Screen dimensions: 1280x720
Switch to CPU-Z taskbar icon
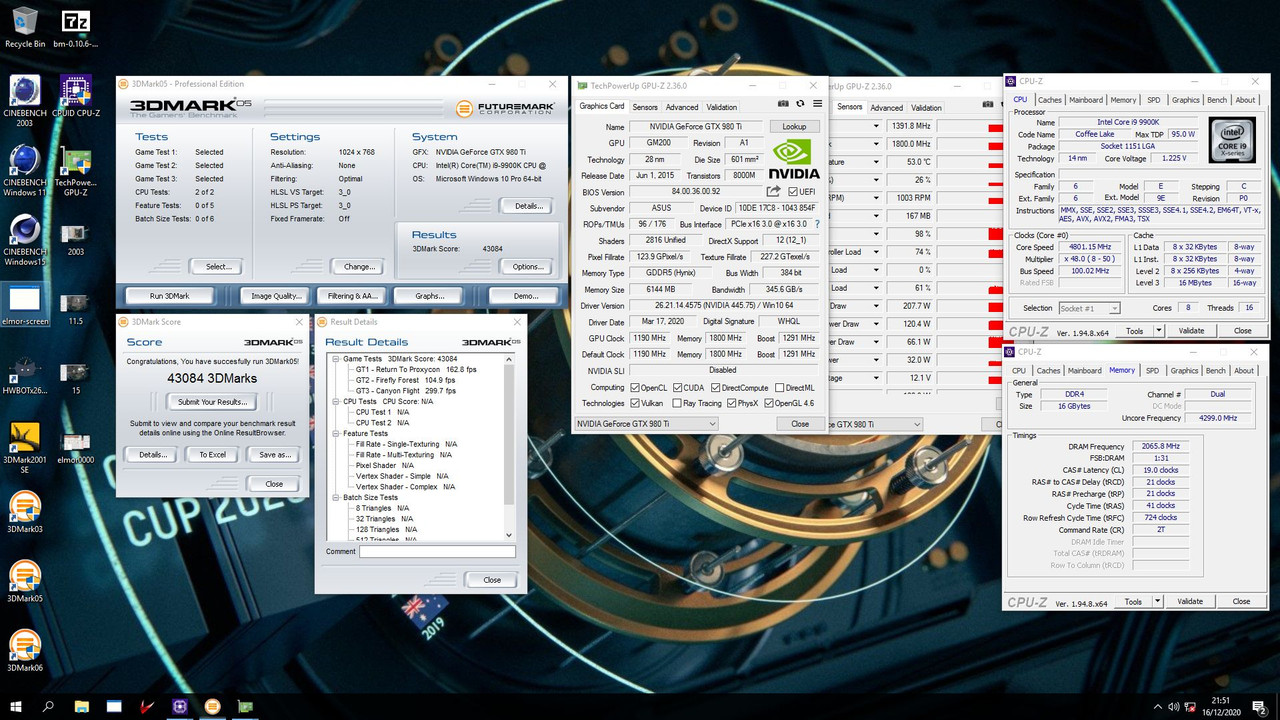click(x=180, y=706)
